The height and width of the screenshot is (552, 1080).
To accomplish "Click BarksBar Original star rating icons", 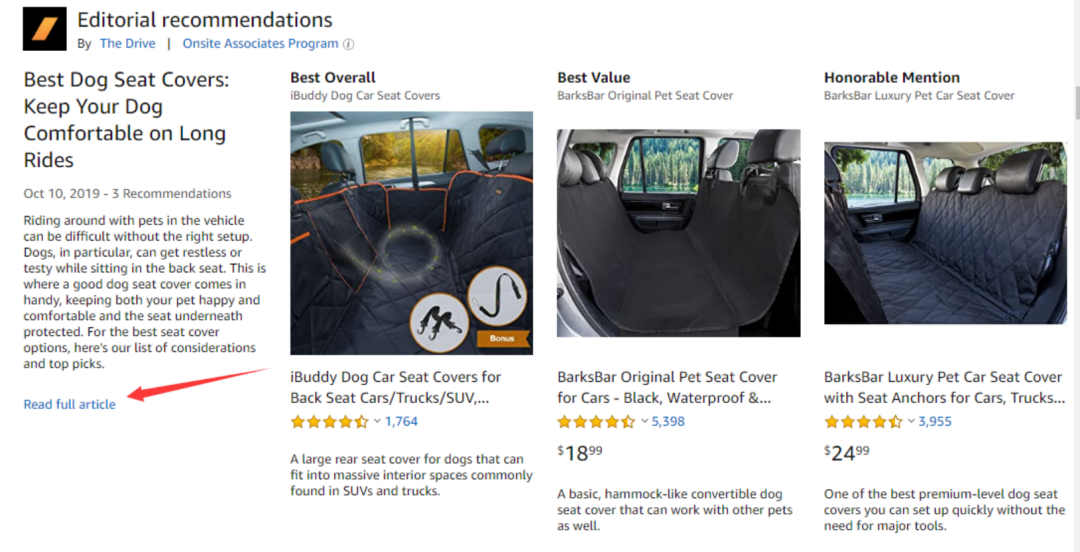I will 596,422.
